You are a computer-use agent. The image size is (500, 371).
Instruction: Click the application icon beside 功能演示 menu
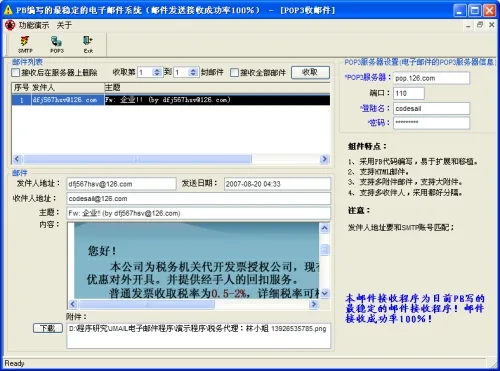10,25
